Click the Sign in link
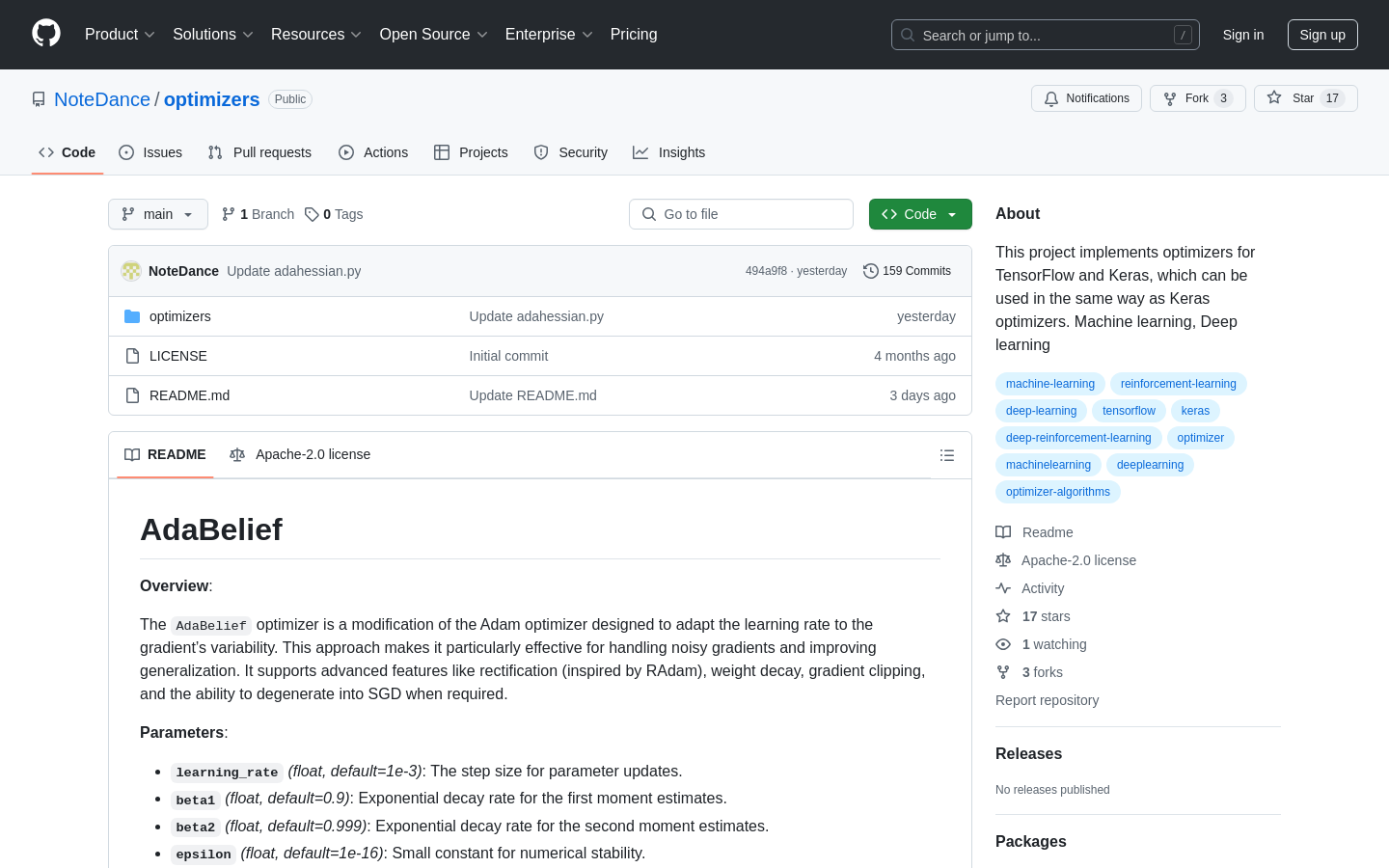This screenshot has width=1389, height=868. [x=1243, y=35]
